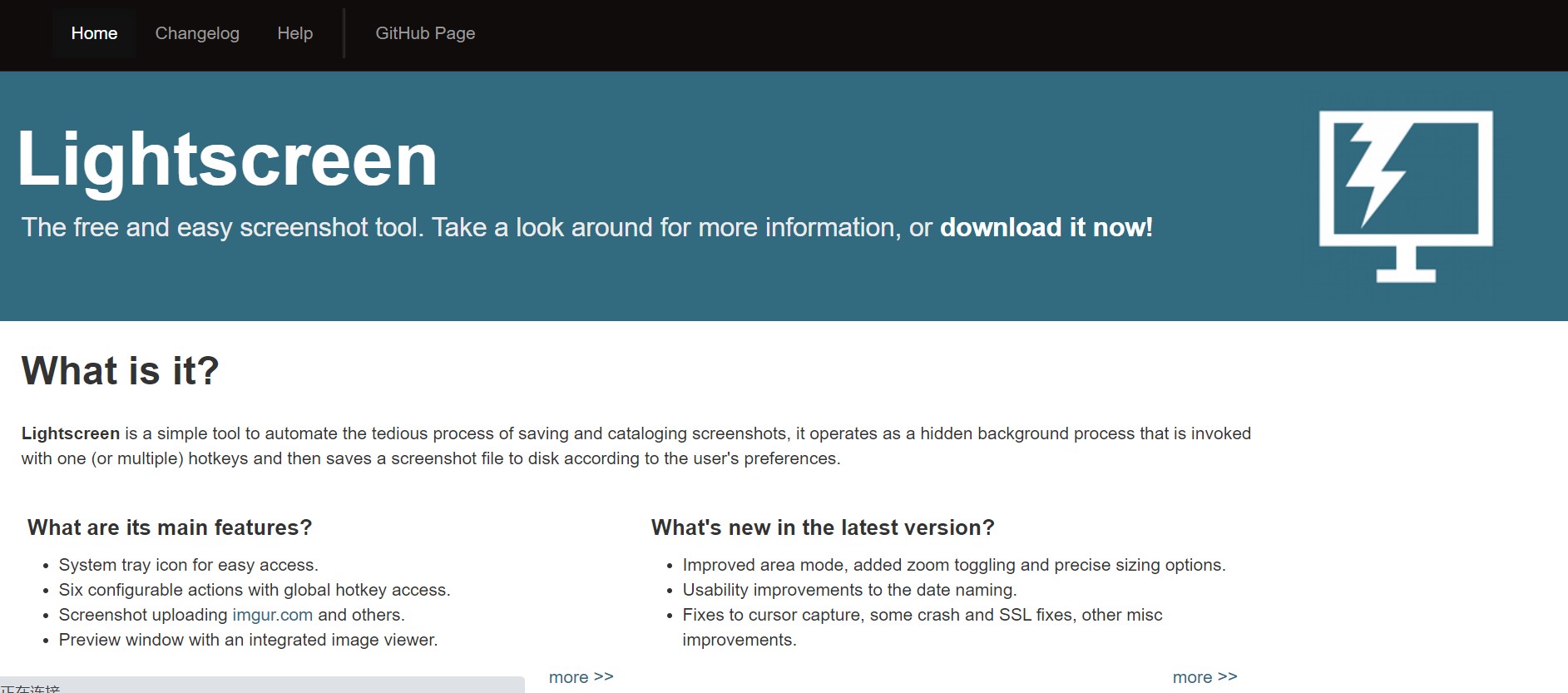Click 'more >>' under main features

[581, 677]
